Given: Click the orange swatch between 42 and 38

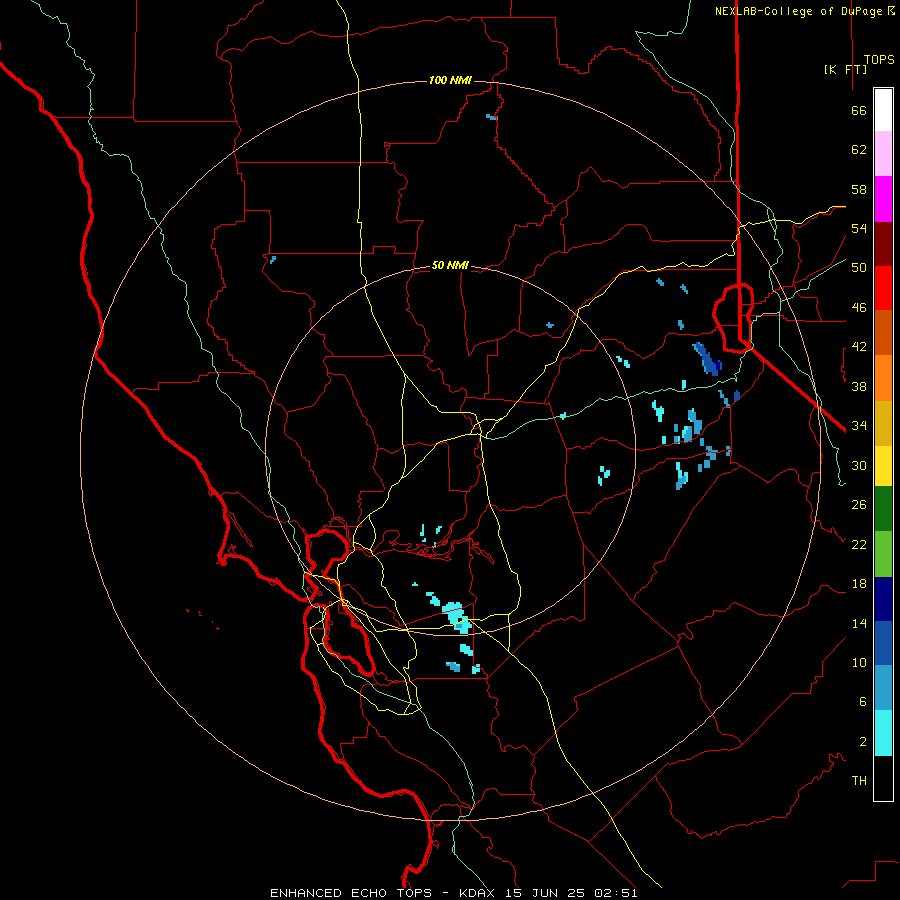Looking at the screenshot, I should (883, 378).
